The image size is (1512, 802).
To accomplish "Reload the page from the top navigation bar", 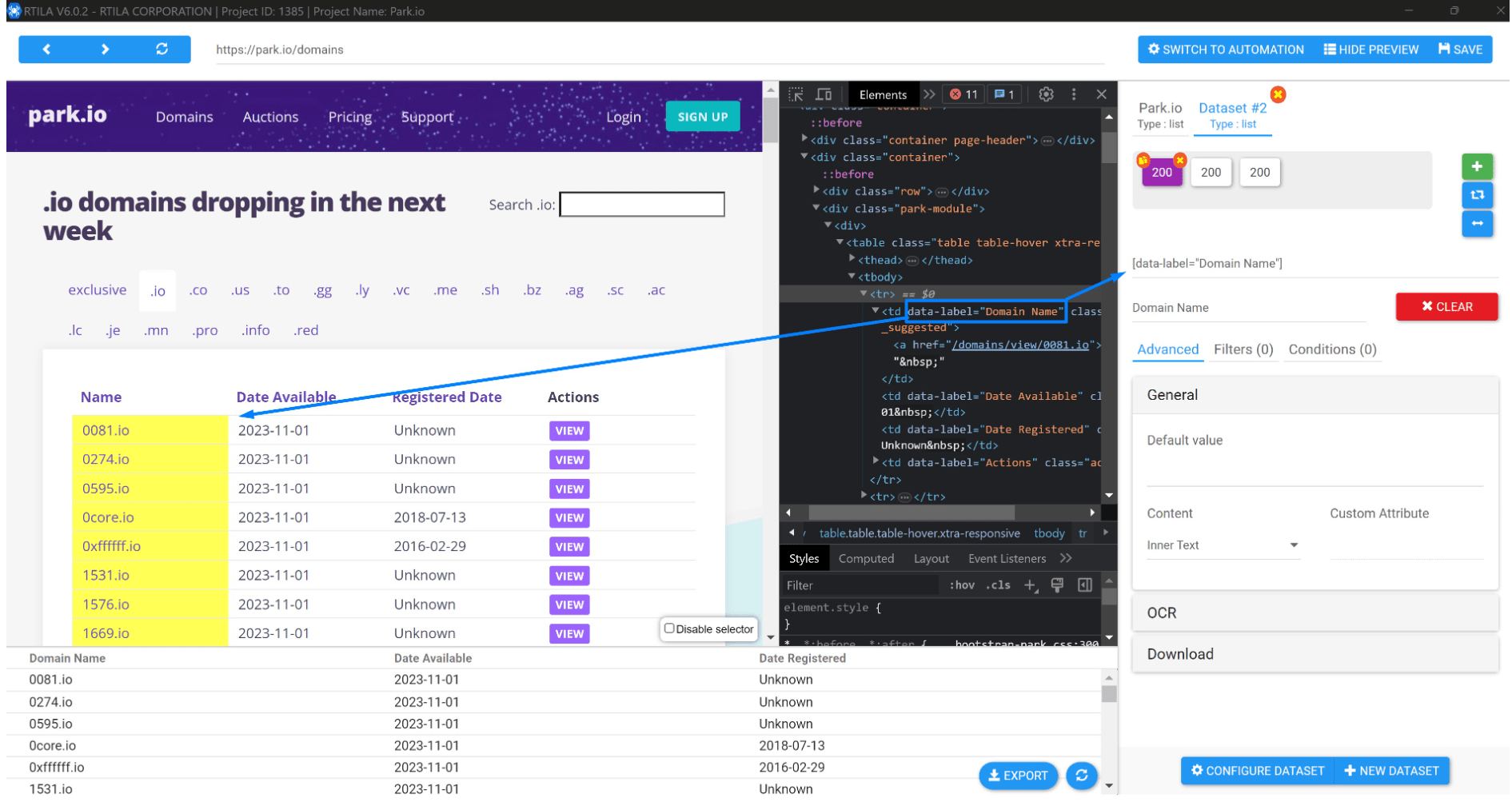I will pyautogui.click(x=162, y=50).
